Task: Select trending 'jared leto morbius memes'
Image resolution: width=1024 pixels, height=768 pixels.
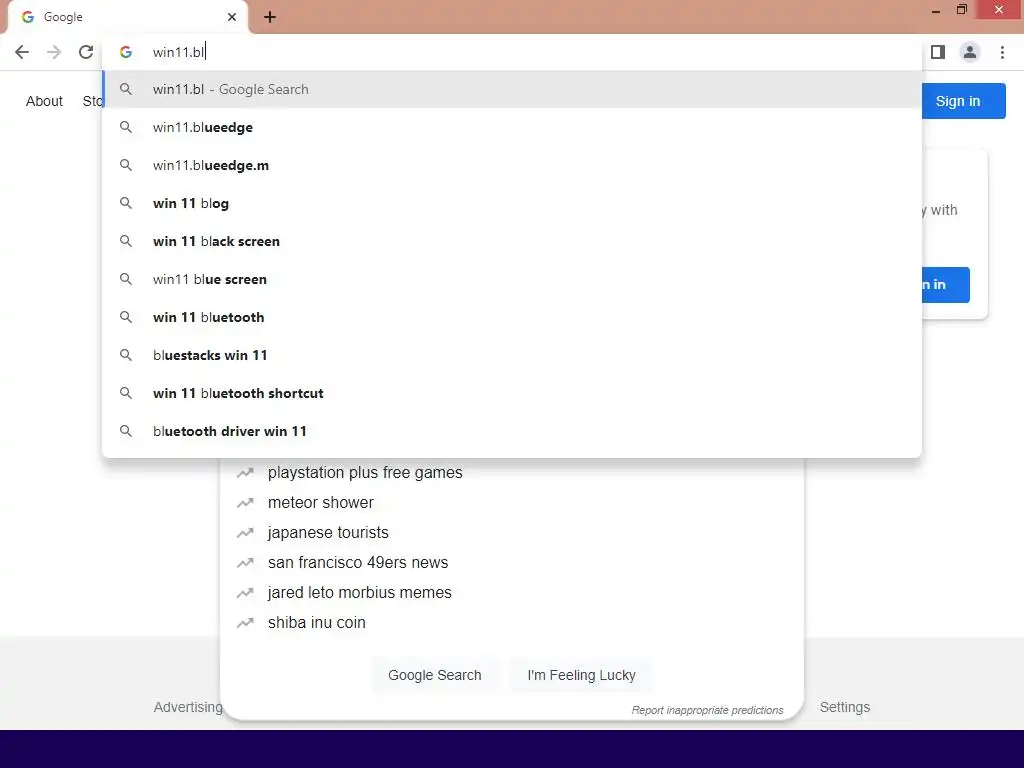Action: coord(359,592)
